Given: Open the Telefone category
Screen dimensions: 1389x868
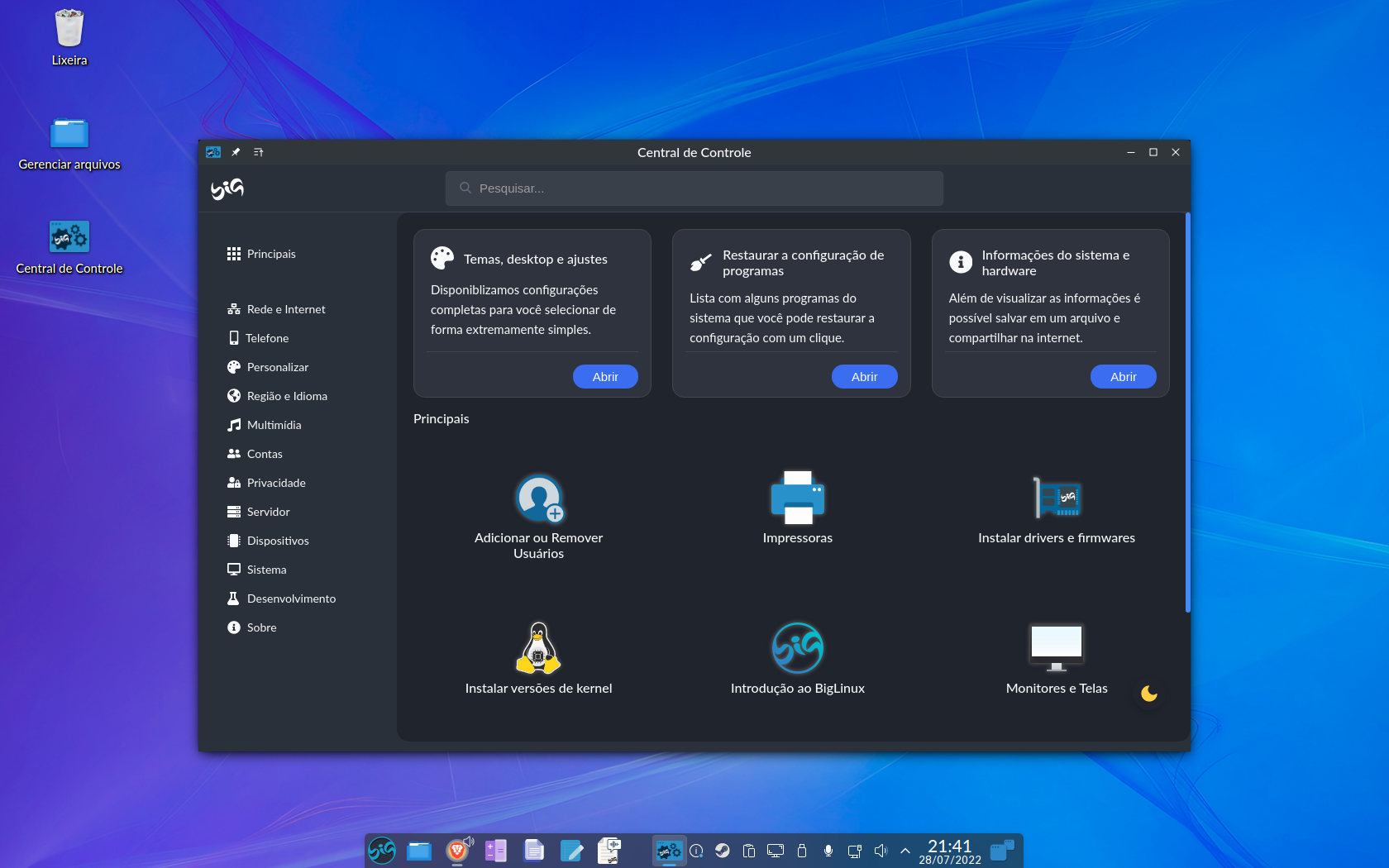Looking at the screenshot, I should [x=258, y=338].
